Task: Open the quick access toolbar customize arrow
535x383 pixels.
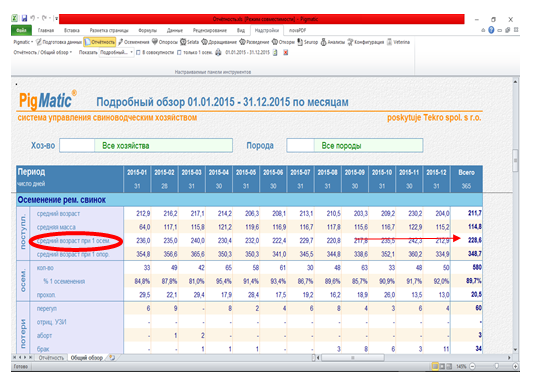Action: click(56, 18)
